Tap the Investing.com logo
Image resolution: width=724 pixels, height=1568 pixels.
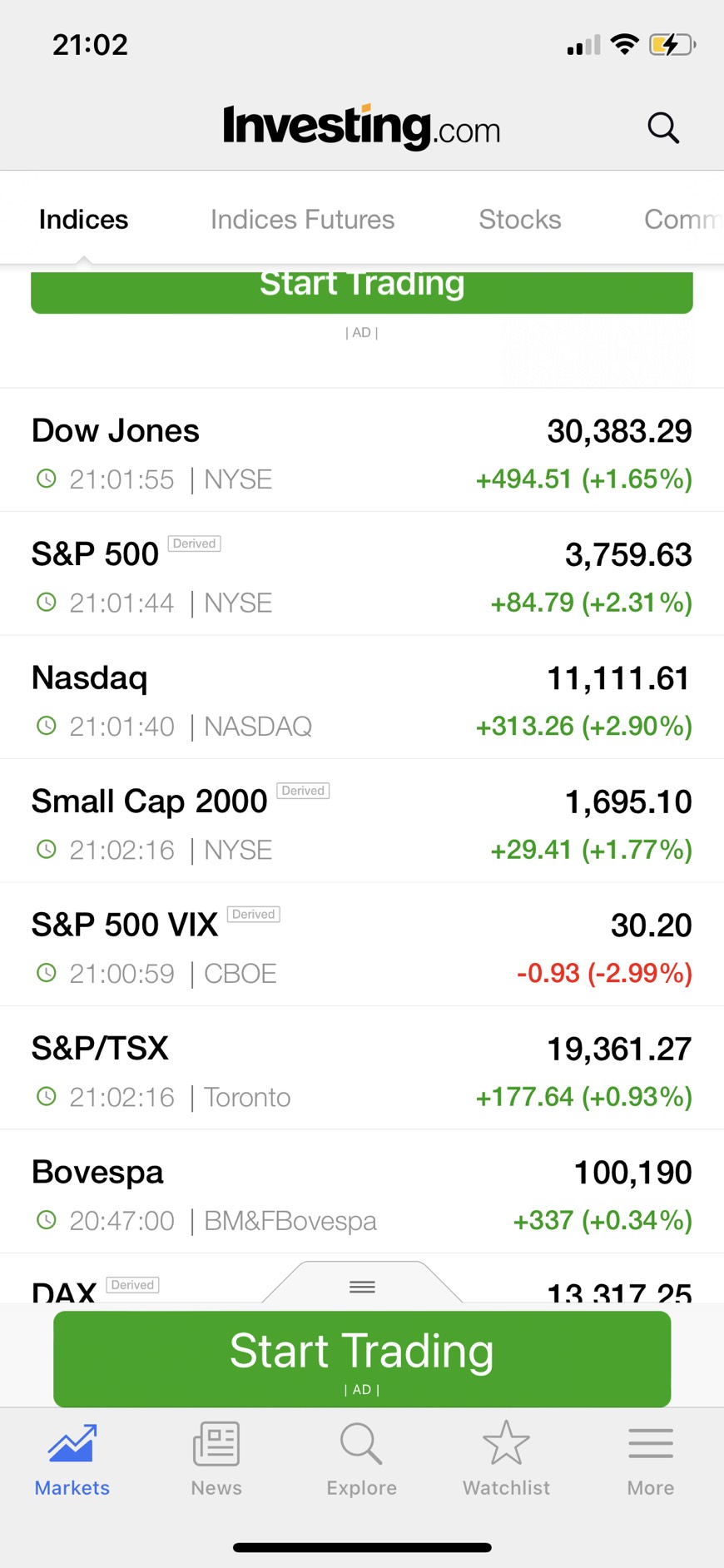click(x=362, y=127)
